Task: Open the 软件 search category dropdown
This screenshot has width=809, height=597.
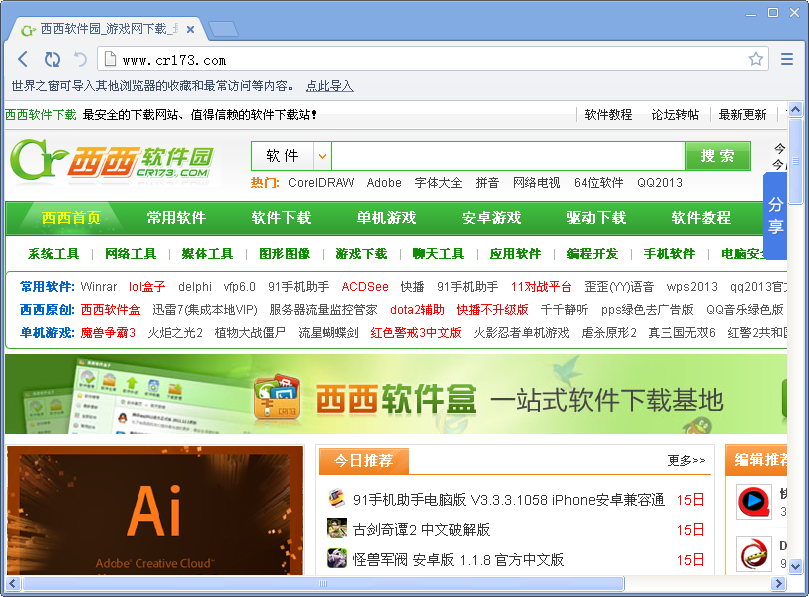Action: point(322,156)
